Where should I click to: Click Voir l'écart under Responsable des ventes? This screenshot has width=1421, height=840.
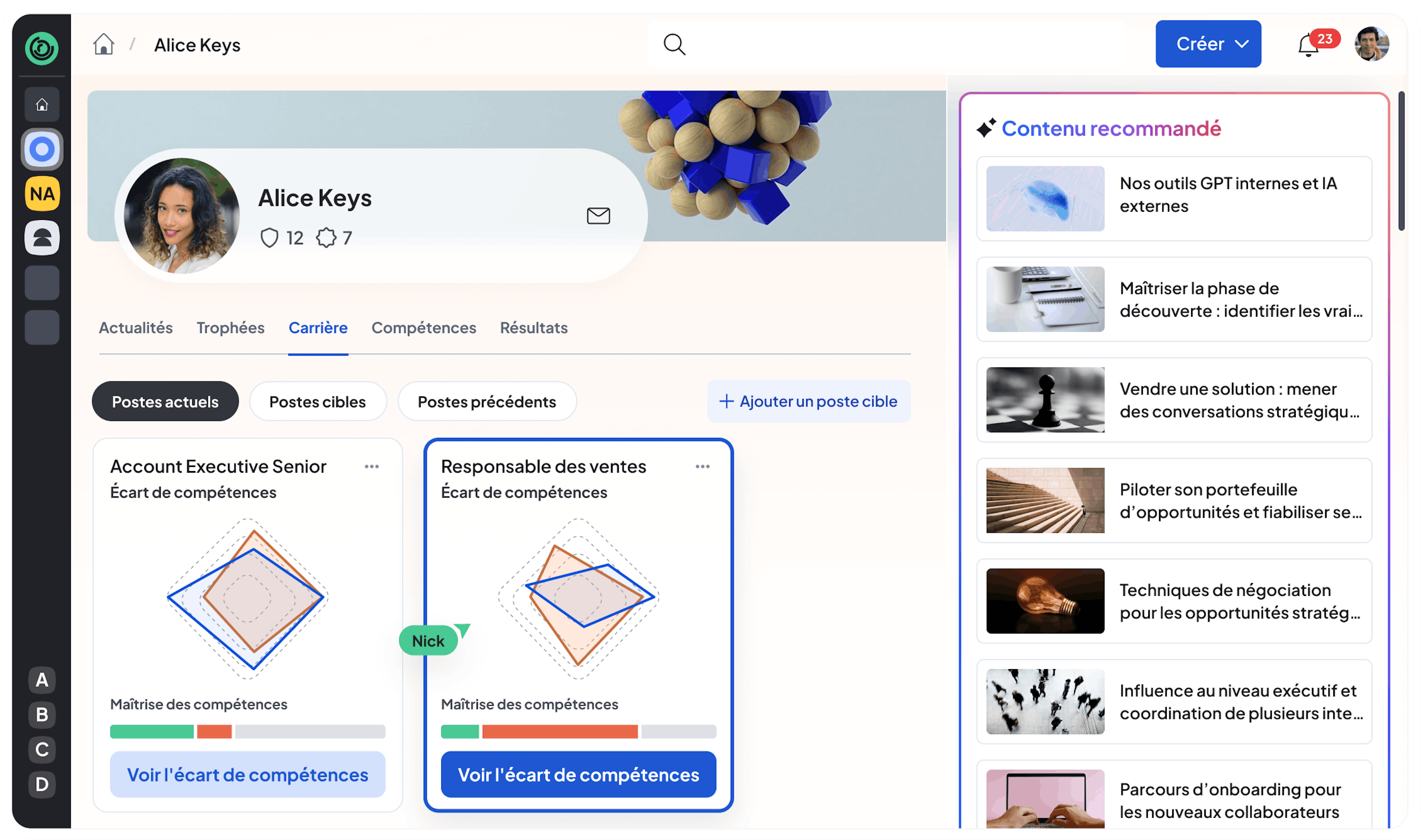click(x=578, y=775)
